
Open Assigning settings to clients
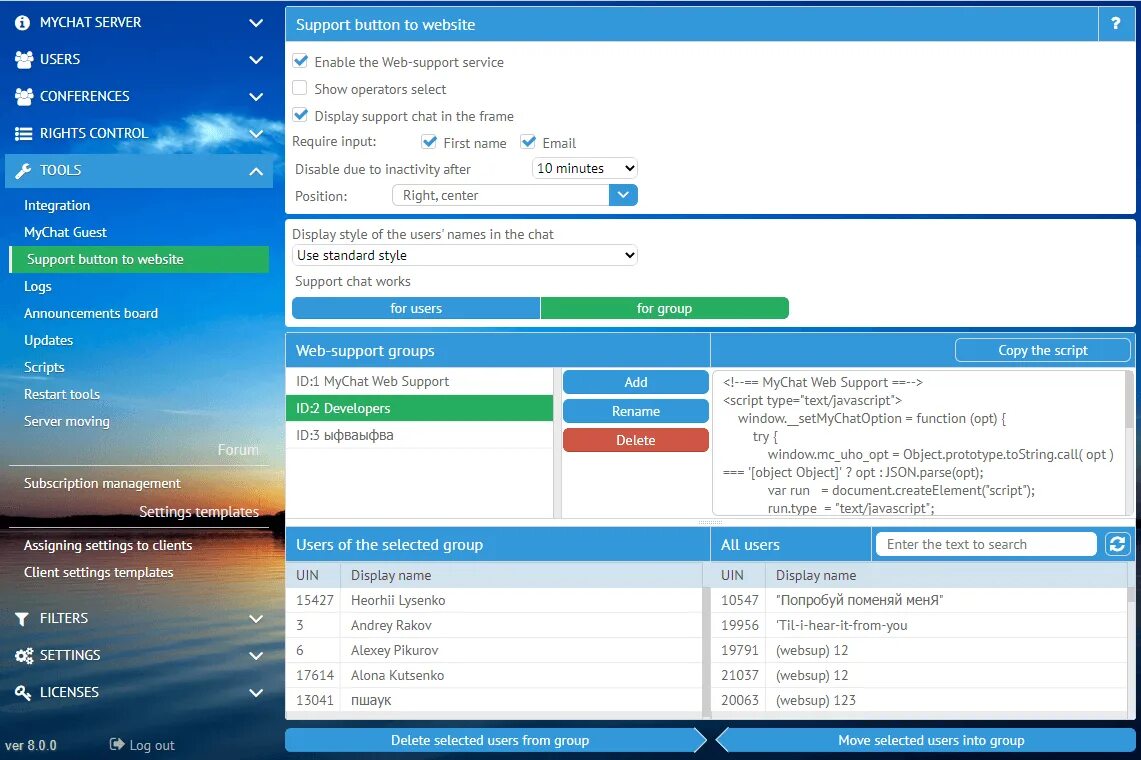[108, 545]
